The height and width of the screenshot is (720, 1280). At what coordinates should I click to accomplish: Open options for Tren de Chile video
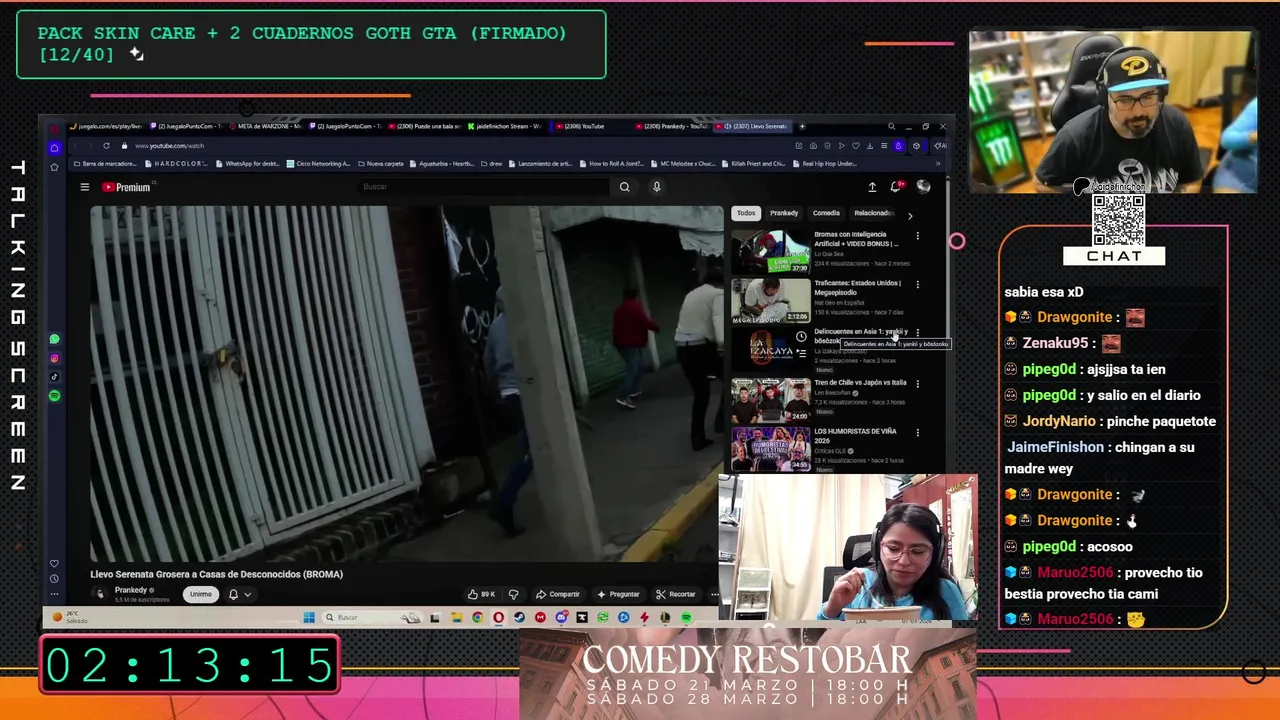pyautogui.click(x=917, y=383)
